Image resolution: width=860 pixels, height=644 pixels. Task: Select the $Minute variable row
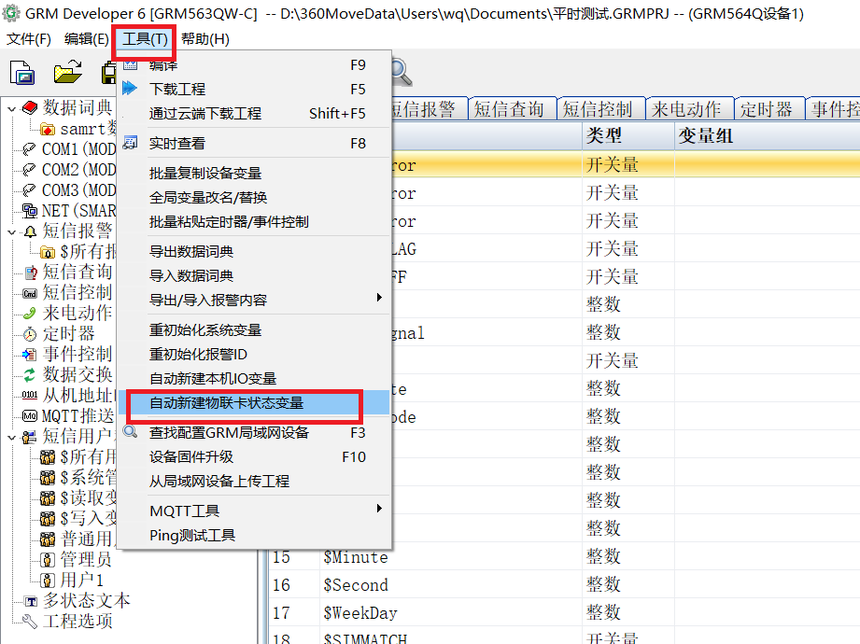coord(564,557)
